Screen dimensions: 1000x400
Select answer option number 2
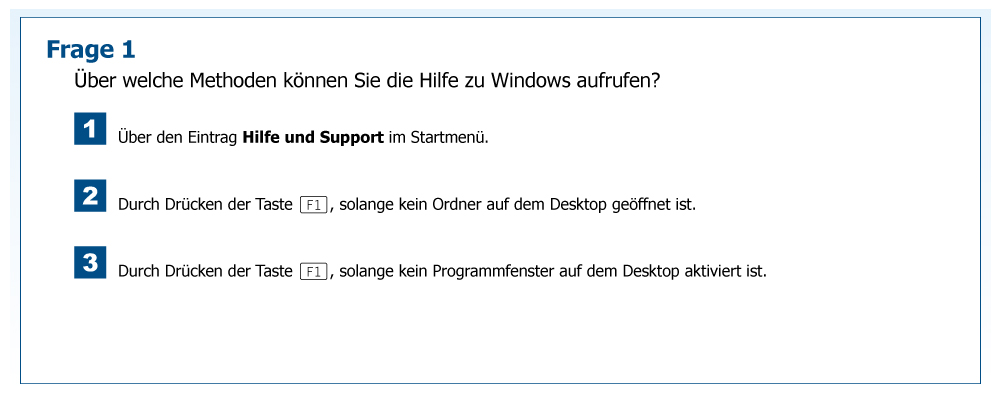(90, 196)
